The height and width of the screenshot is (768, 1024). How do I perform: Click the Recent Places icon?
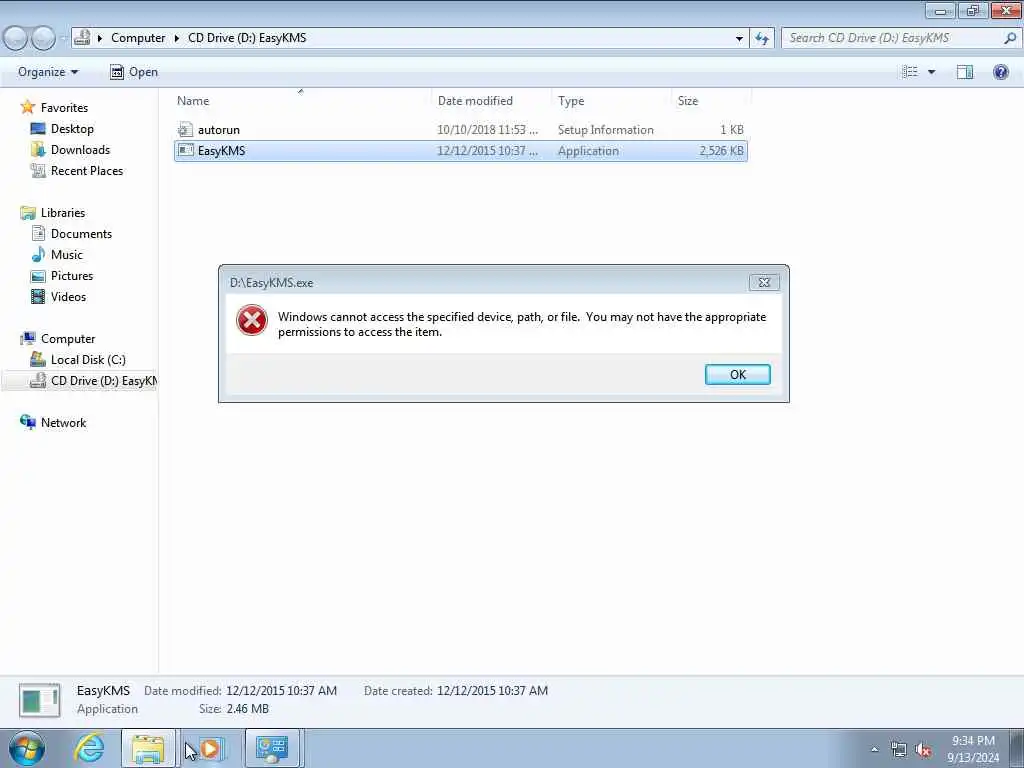coord(38,170)
